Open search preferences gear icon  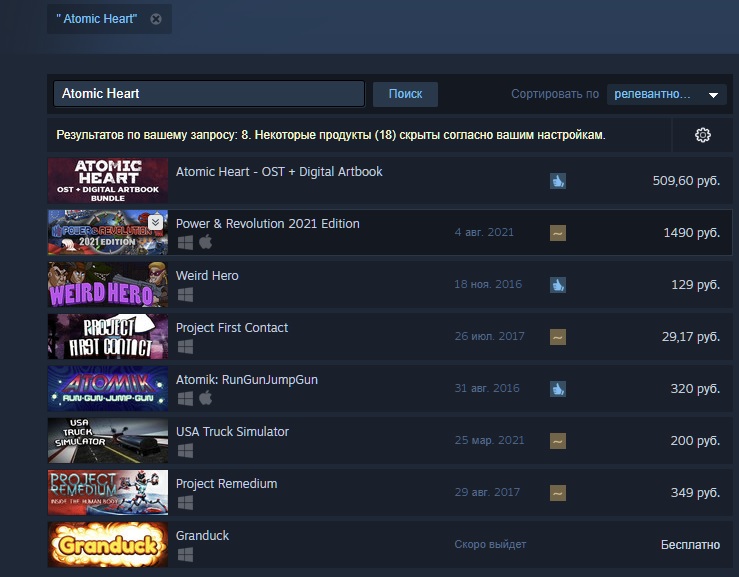[703, 135]
